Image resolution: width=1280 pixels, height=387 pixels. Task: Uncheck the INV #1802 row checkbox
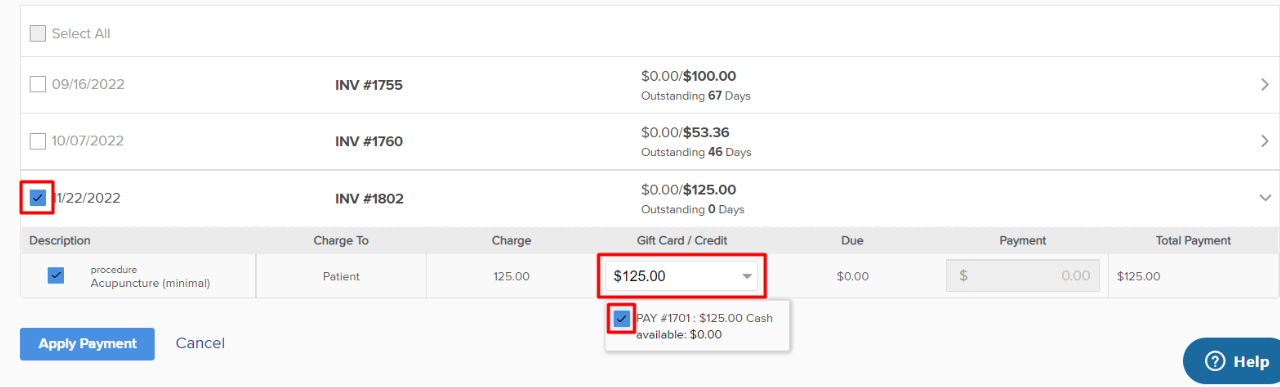point(38,198)
